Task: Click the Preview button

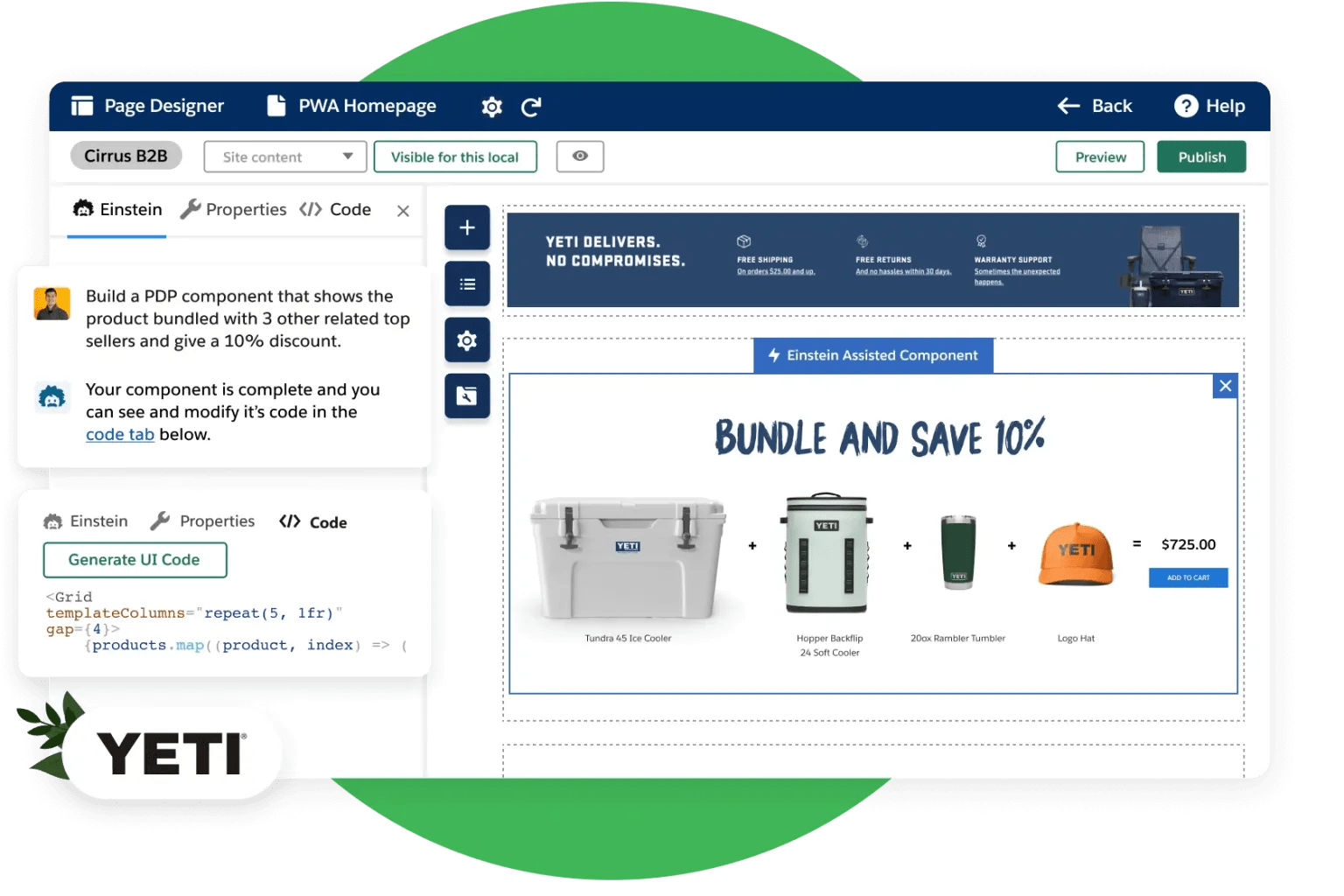Action: [x=1100, y=157]
